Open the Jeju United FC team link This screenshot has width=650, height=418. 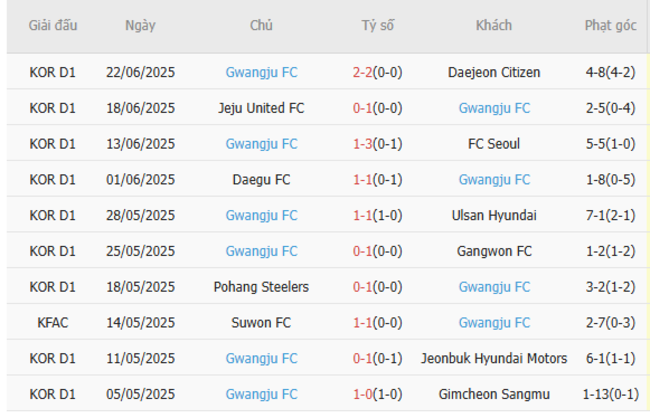261,108
